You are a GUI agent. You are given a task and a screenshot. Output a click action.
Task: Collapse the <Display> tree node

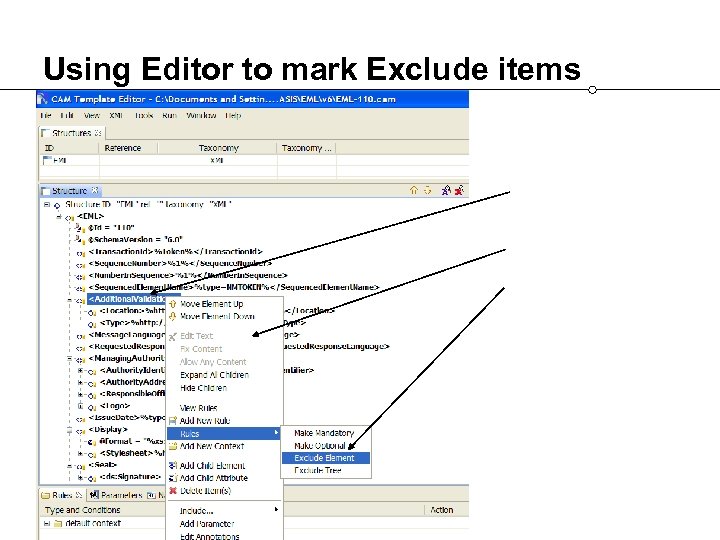point(70,430)
